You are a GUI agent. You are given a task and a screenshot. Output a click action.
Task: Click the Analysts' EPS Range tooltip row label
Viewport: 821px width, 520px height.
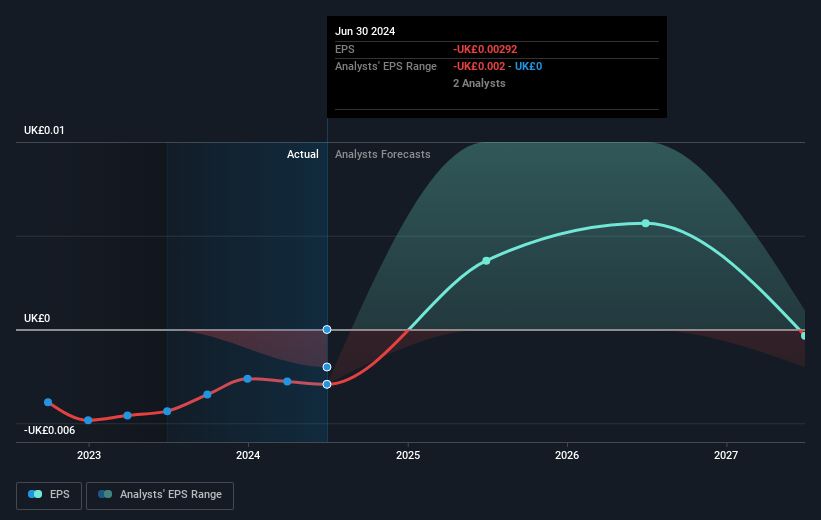(386, 67)
